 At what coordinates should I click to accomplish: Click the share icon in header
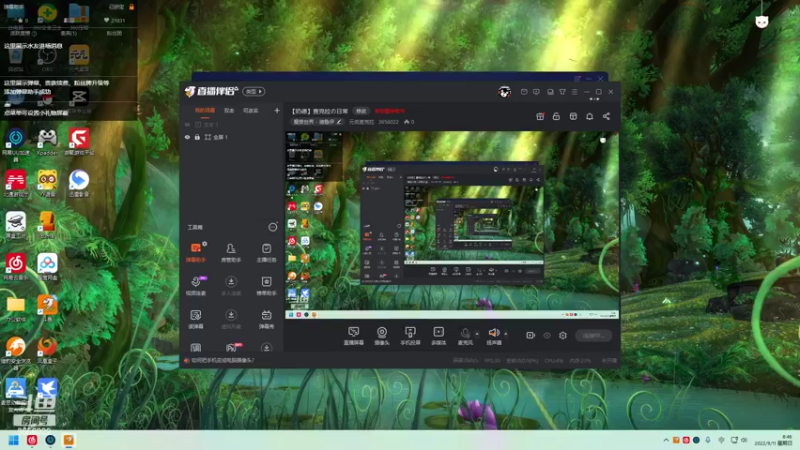[606, 116]
